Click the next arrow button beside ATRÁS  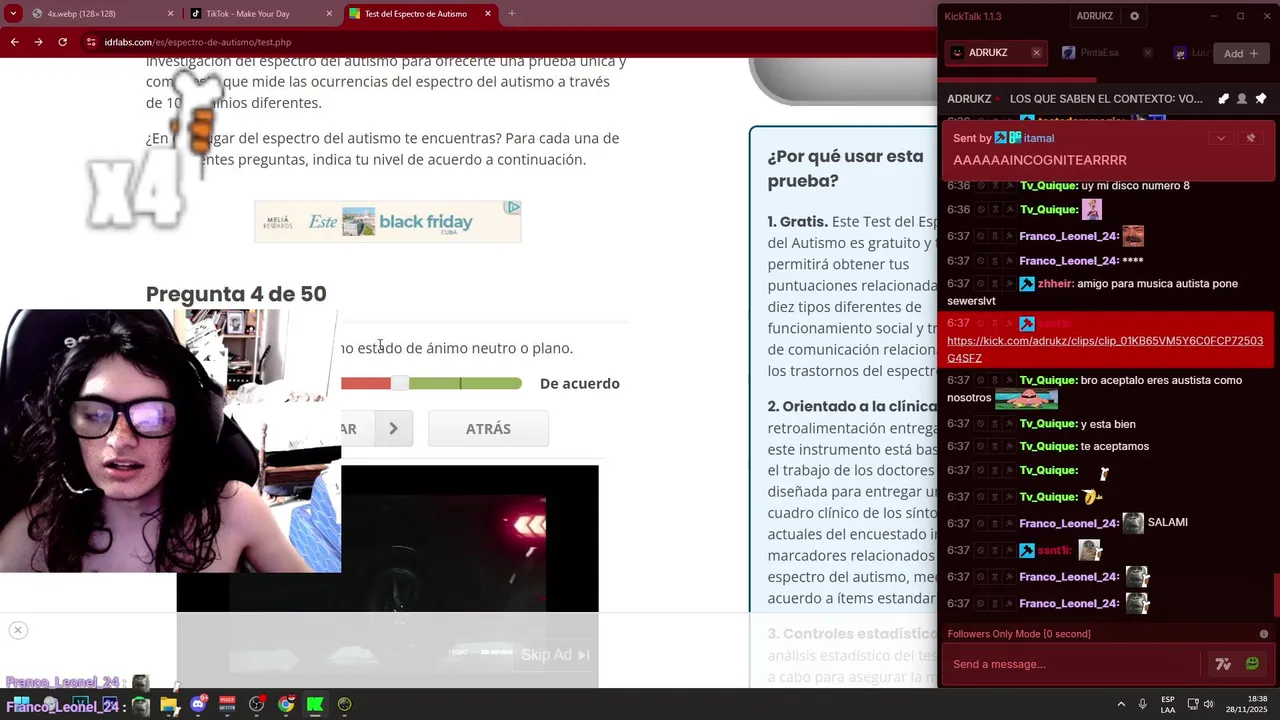[x=393, y=429]
